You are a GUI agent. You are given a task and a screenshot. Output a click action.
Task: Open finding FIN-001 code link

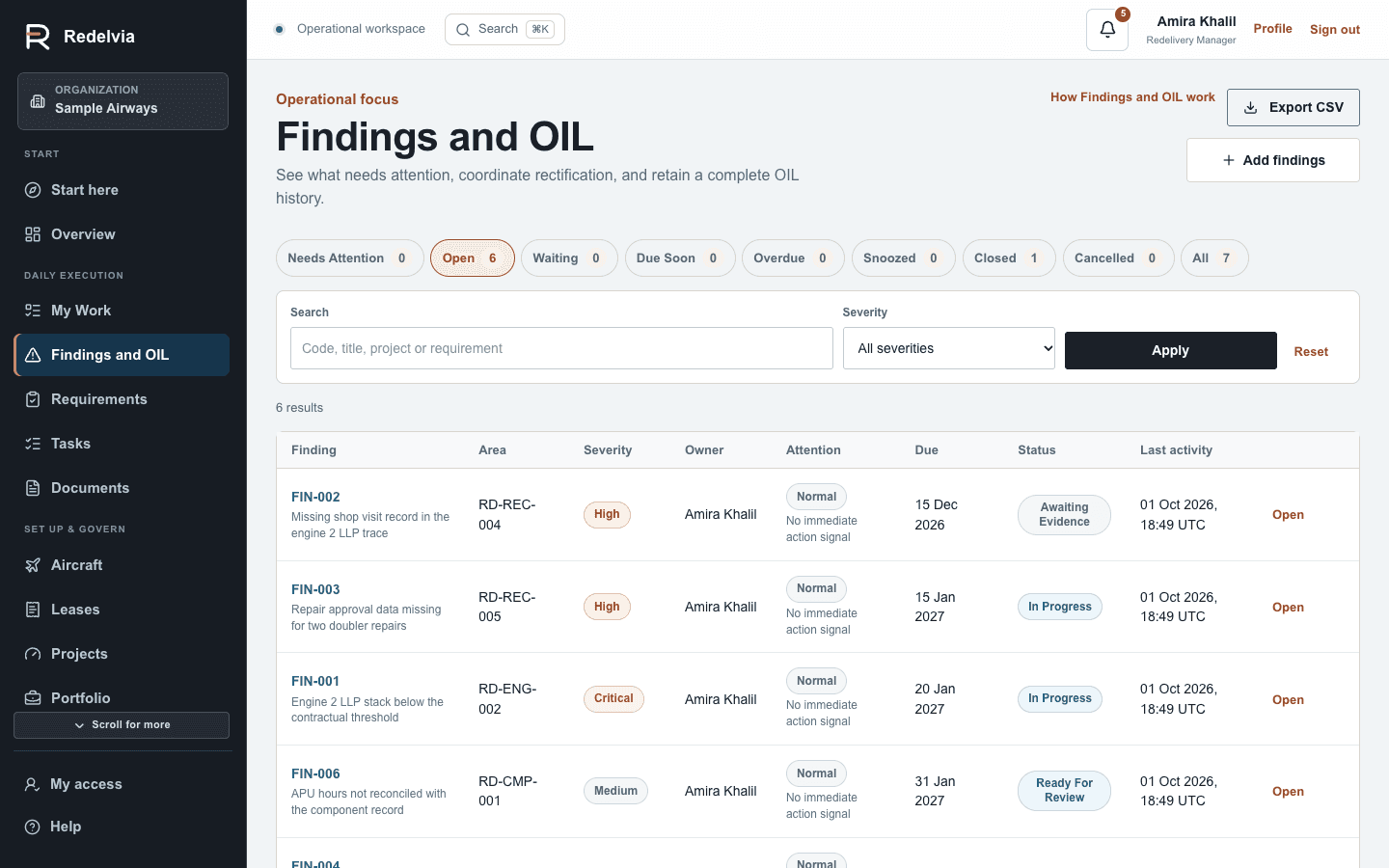pyautogui.click(x=315, y=681)
